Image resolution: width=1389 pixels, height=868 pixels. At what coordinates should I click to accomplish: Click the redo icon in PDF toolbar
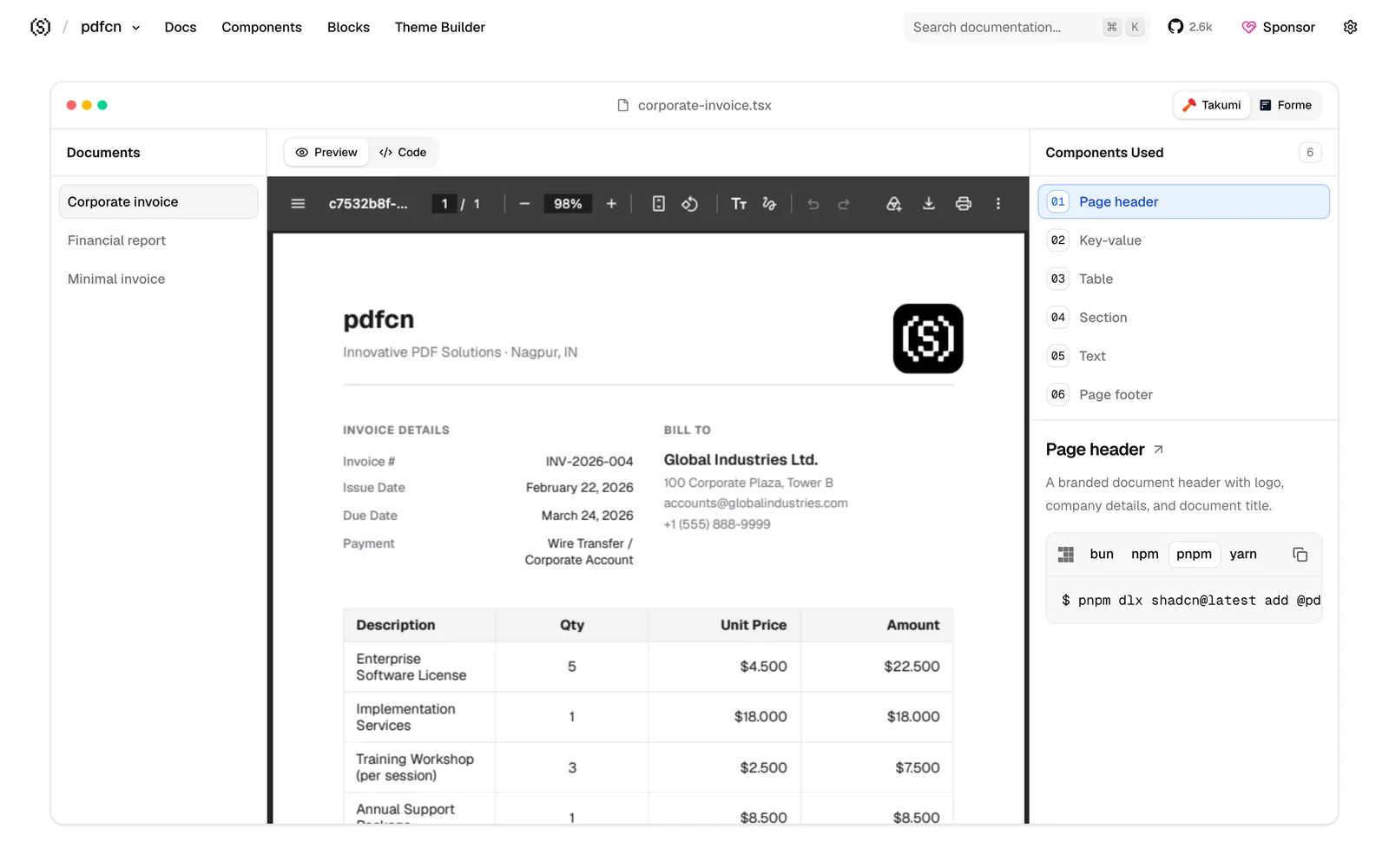[844, 204]
